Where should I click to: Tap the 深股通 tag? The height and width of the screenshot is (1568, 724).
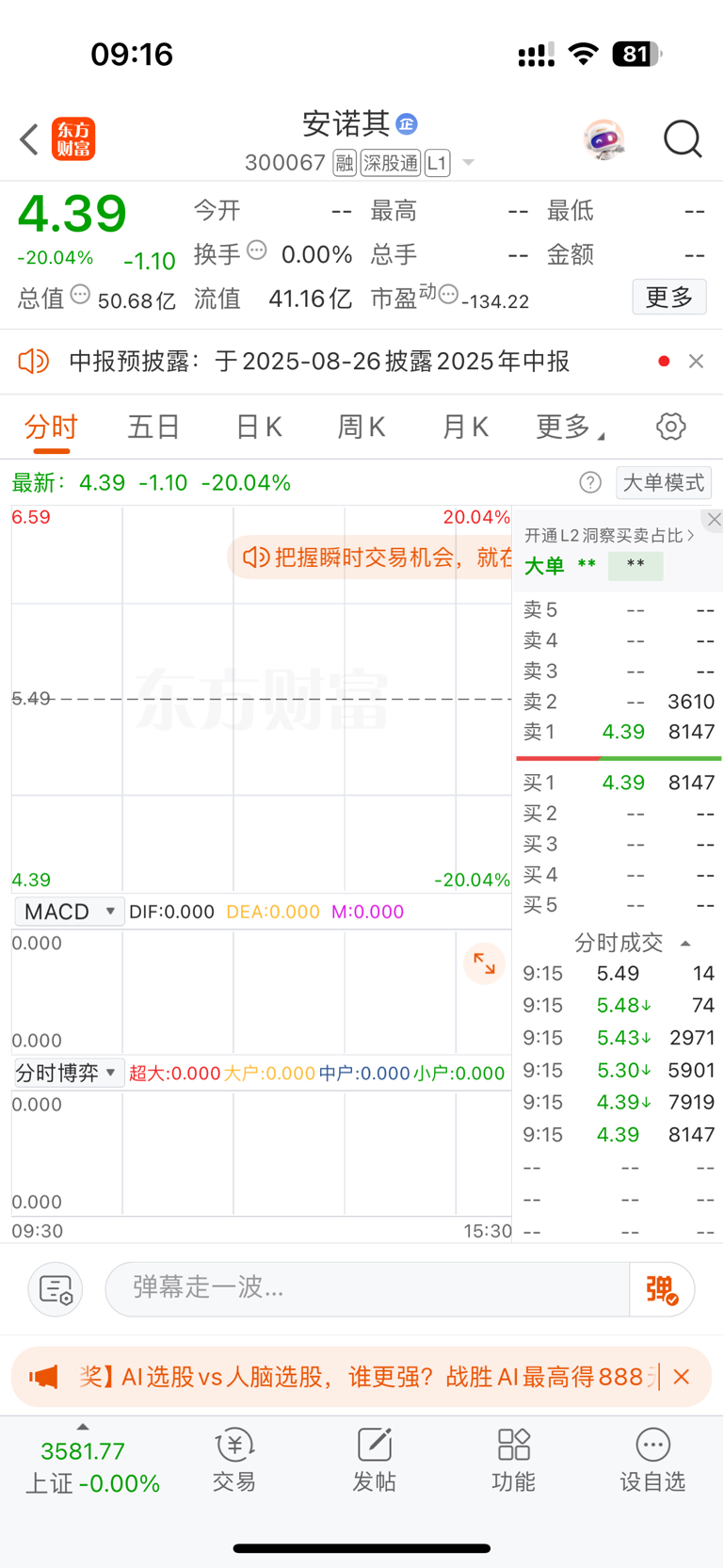click(391, 163)
